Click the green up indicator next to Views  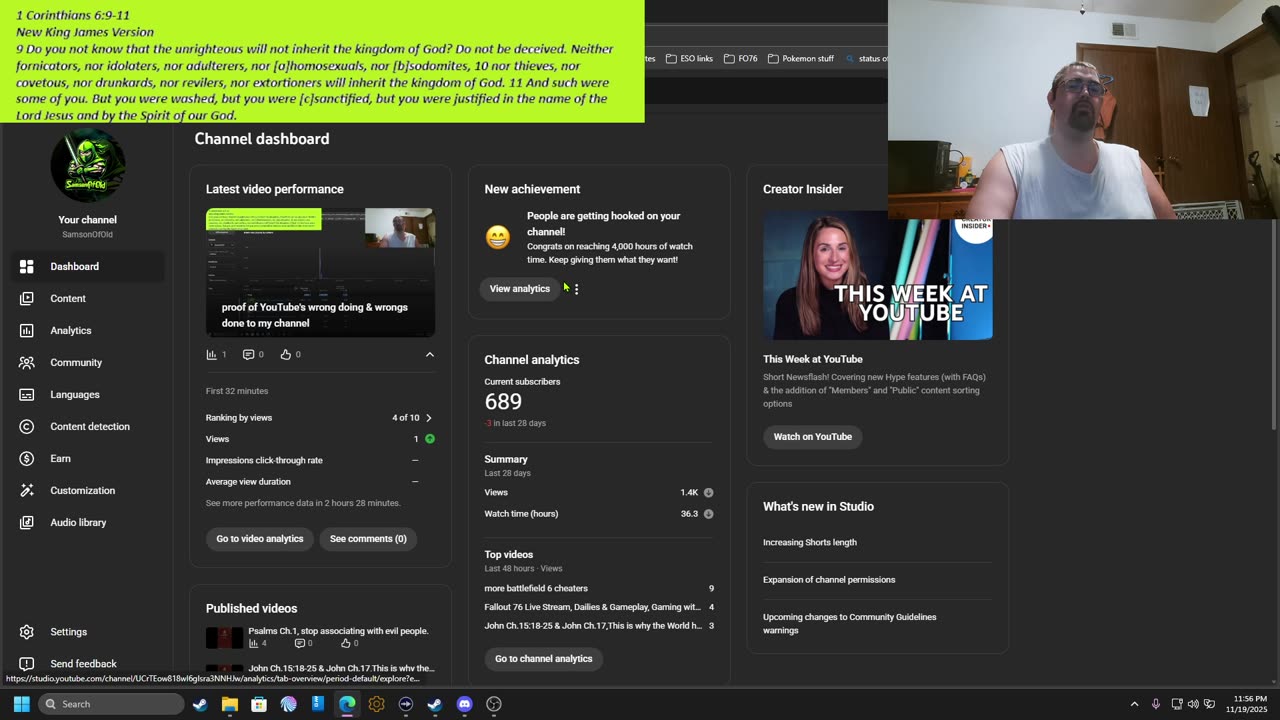pyautogui.click(x=430, y=439)
